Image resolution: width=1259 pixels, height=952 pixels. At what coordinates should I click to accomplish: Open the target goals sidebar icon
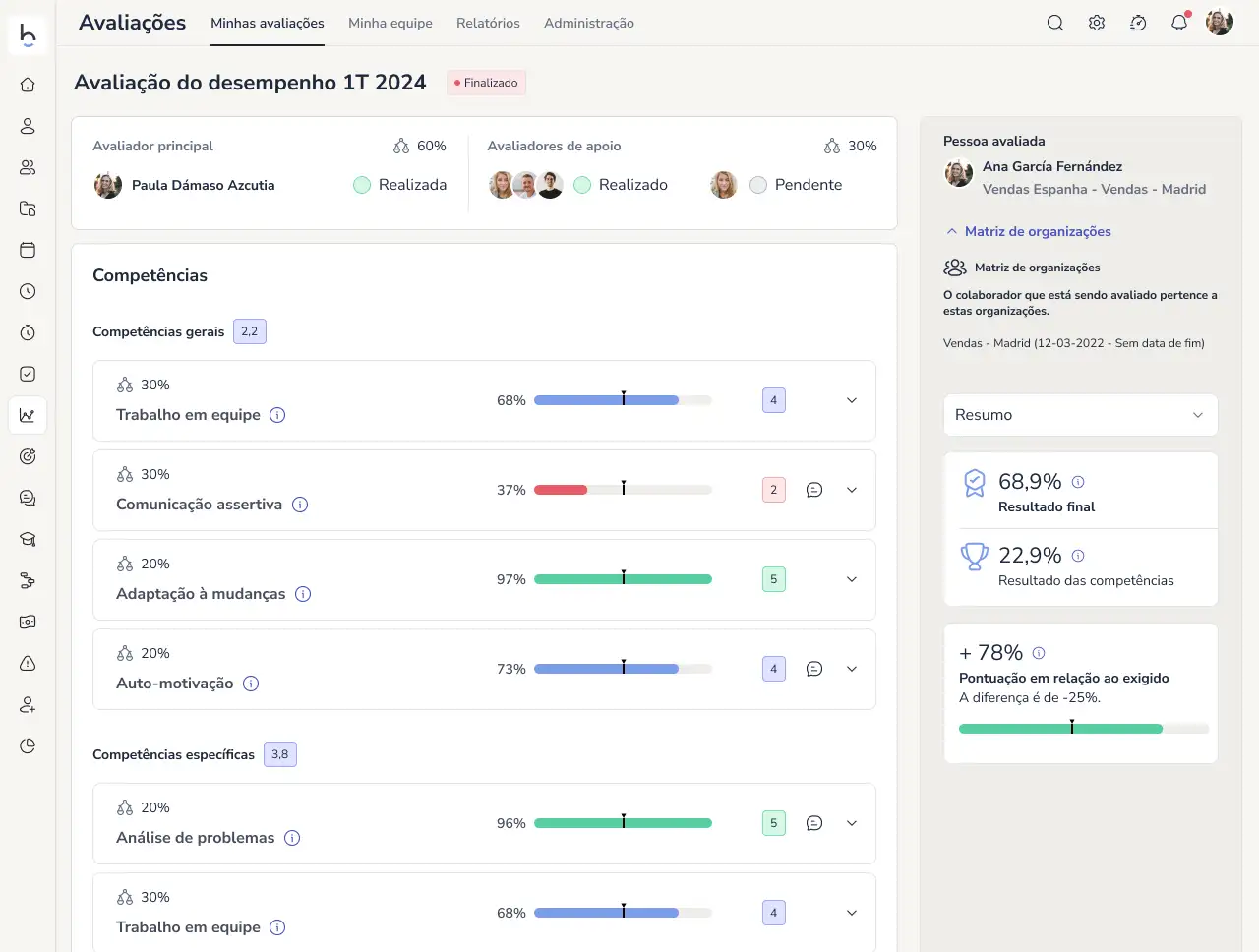(x=28, y=456)
